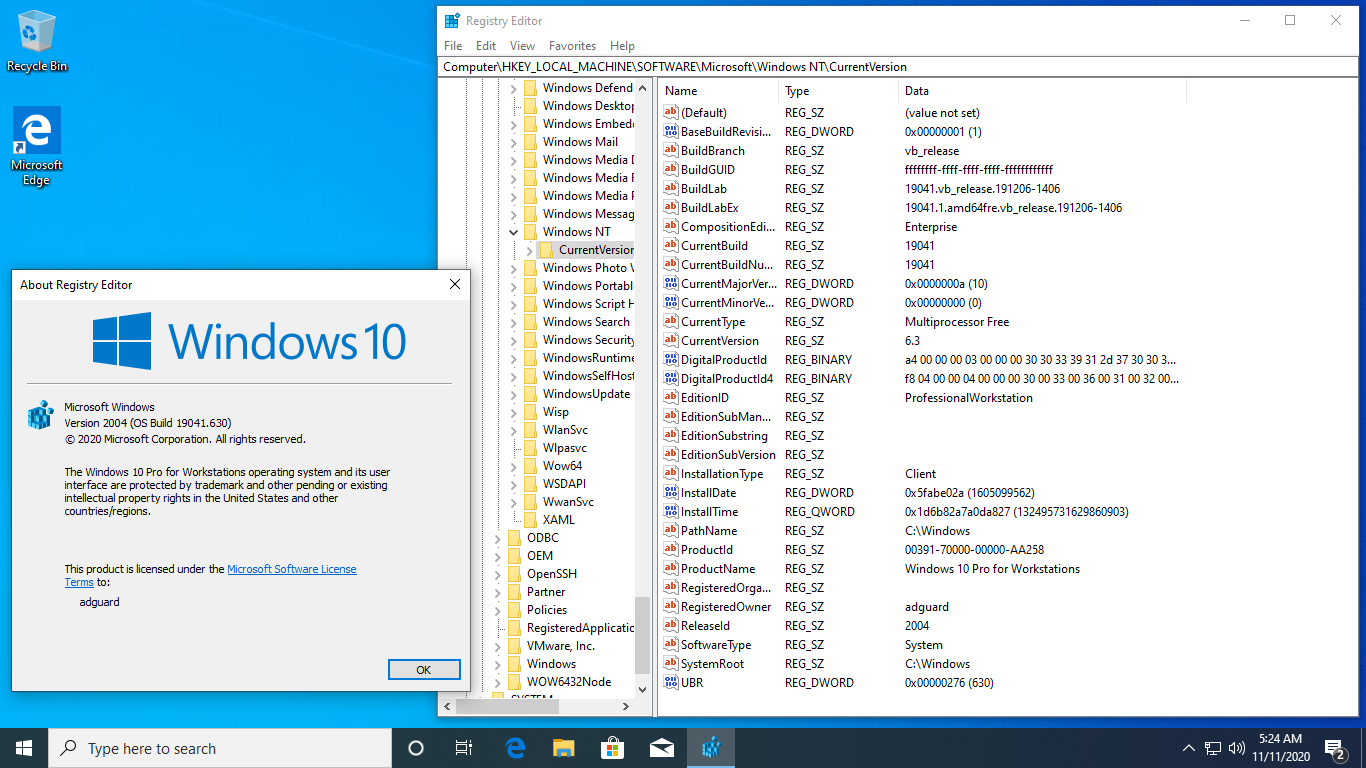This screenshot has height=768, width=1366.
Task: Expand the CurrentVersion tree node
Action: pyautogui.click(x=530, y=250)
